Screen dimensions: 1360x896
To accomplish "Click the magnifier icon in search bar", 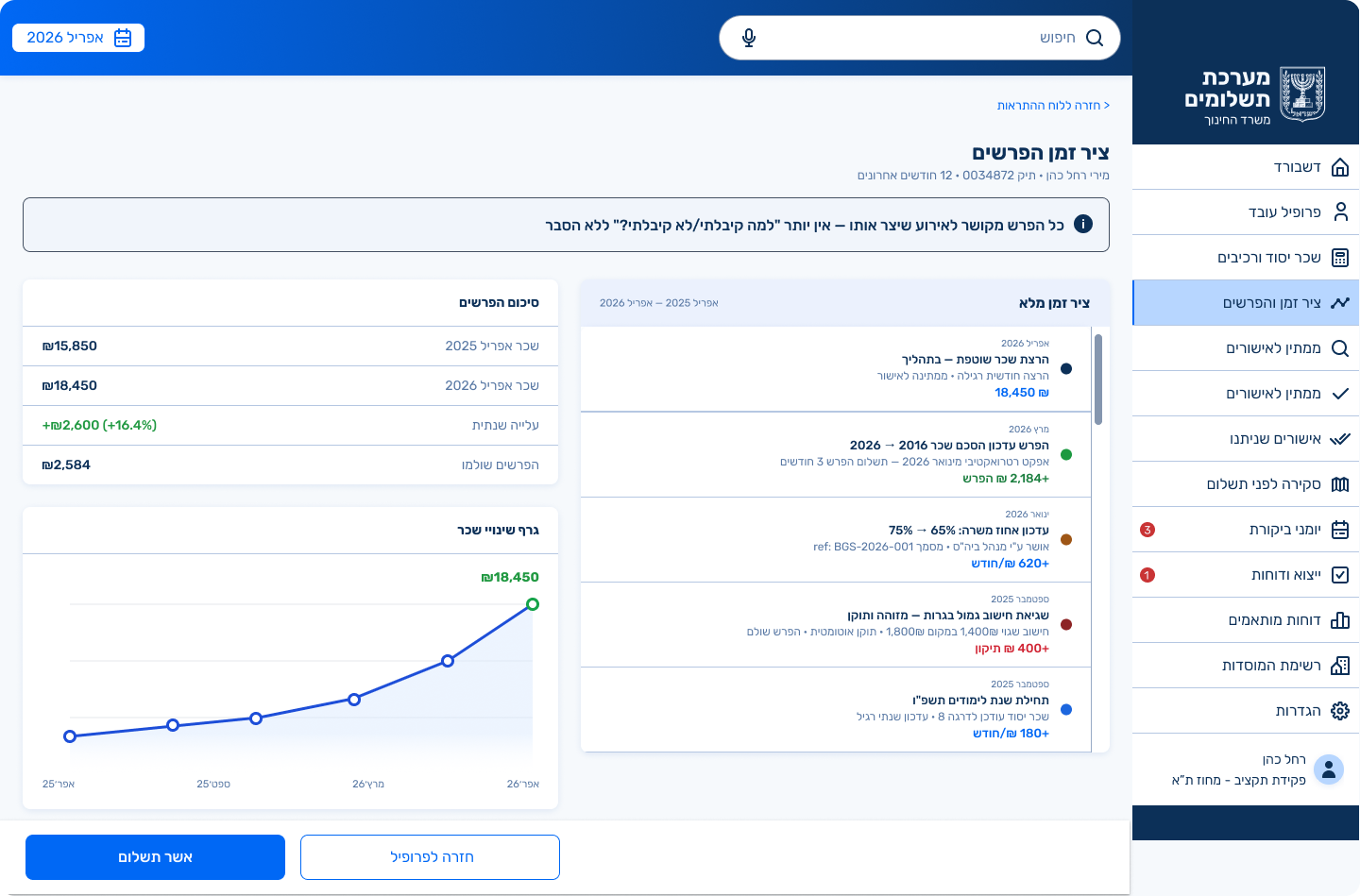I will click(1095, 38).
